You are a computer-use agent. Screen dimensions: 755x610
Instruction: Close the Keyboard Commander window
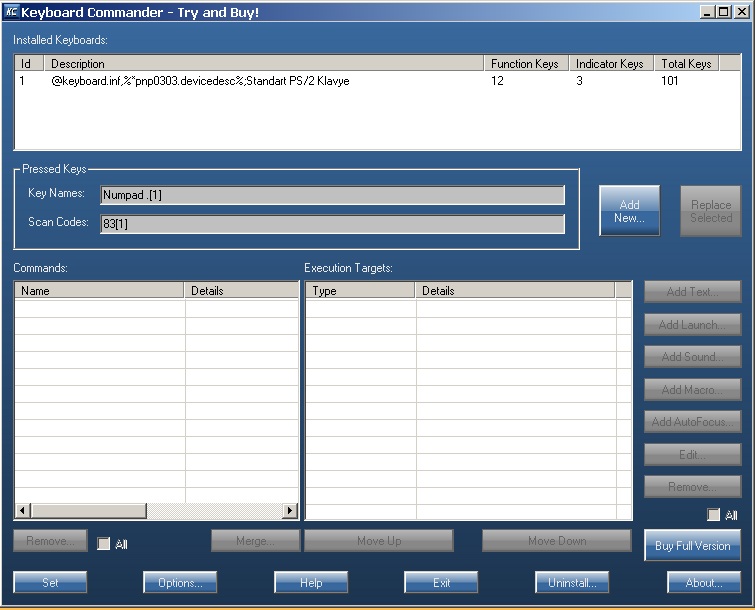point(742,12)
